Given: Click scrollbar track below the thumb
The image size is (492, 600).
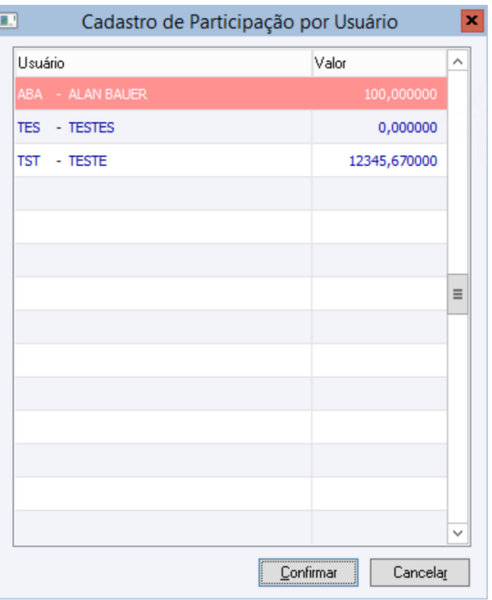Looking at the screenshot, I should click(x=458, y=419).
